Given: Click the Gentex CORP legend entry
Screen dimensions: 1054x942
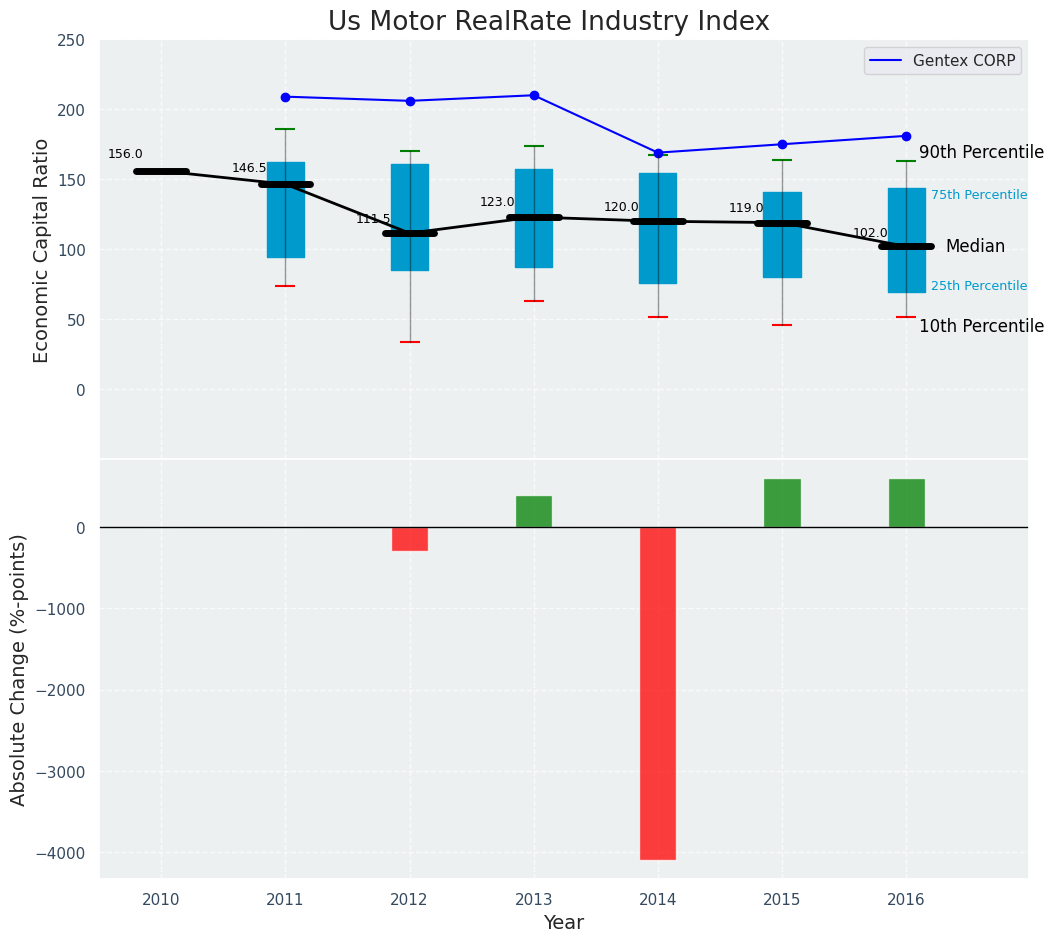Looking at the screenshot, I should coord(943,61).
